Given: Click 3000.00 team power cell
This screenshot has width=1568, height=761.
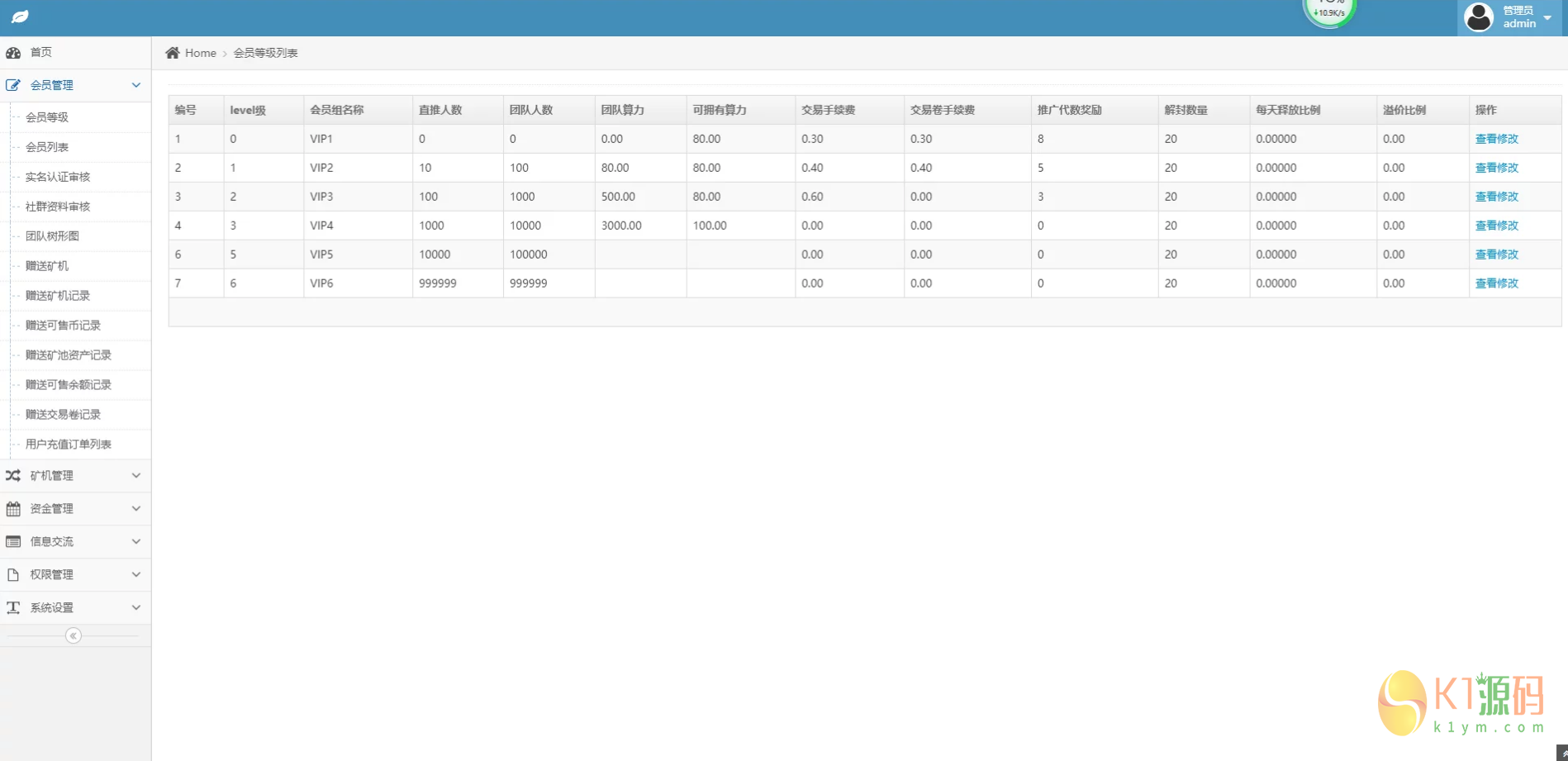Looking at the screenshot, I should point(640,226).
